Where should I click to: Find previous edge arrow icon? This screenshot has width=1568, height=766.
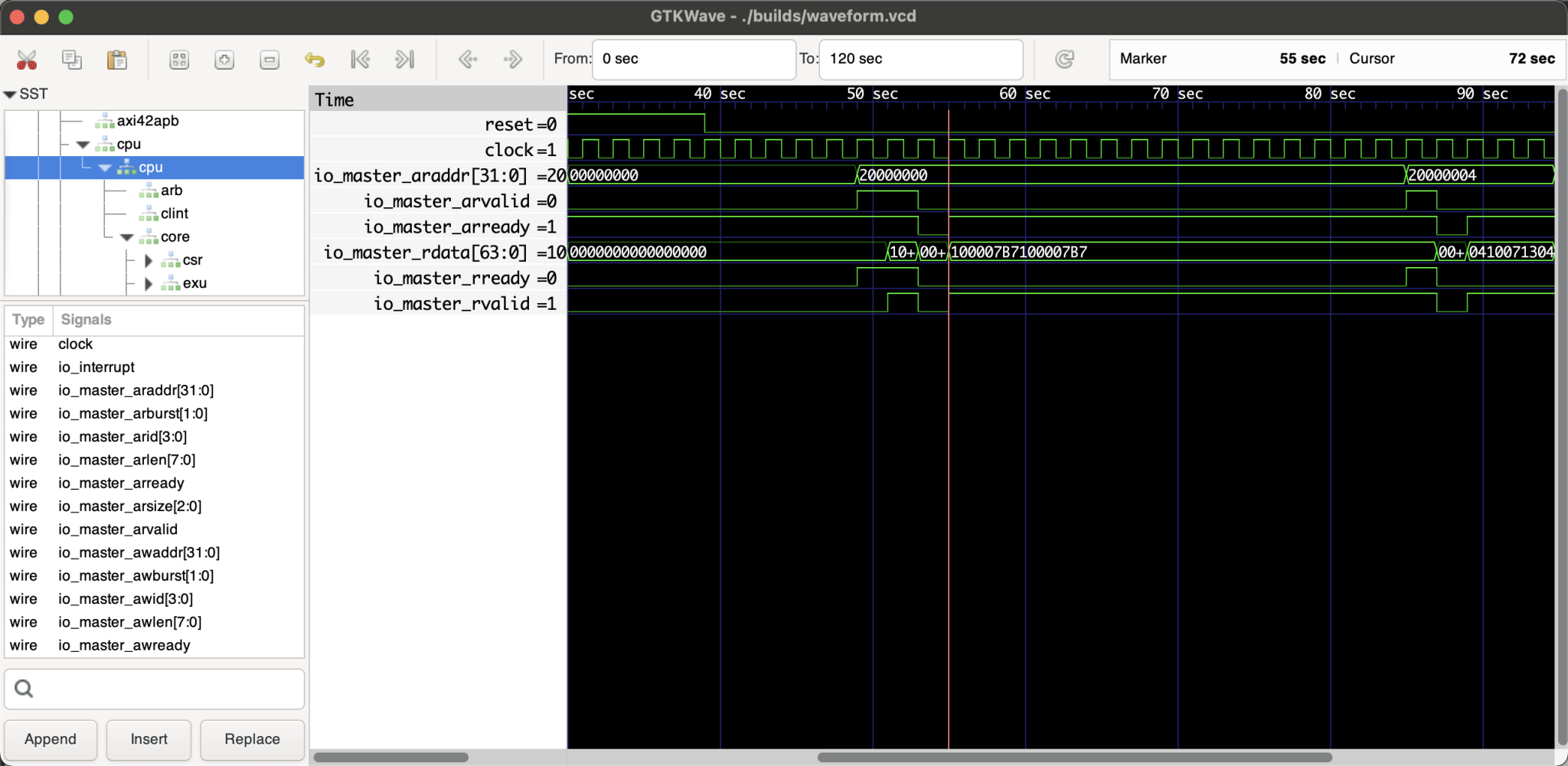click(468, 60)
